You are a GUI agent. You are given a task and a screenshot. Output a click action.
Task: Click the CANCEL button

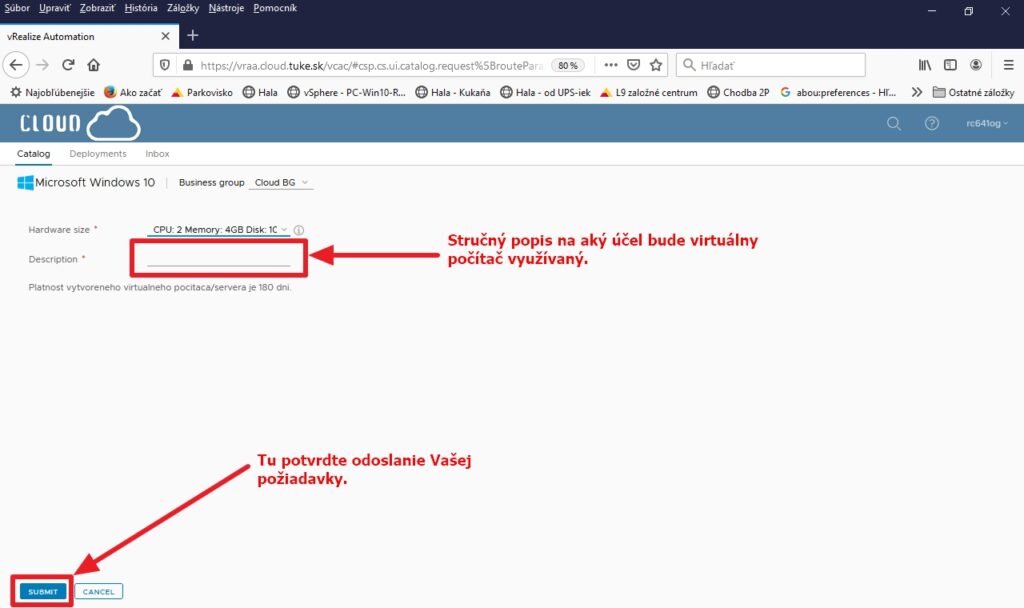(98, 592)
